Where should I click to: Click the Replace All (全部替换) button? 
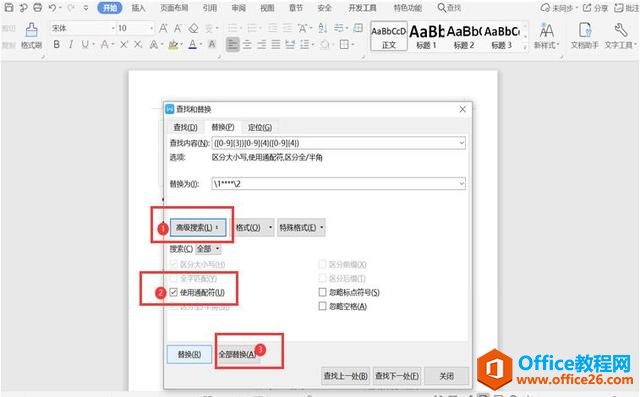[238, 354]
